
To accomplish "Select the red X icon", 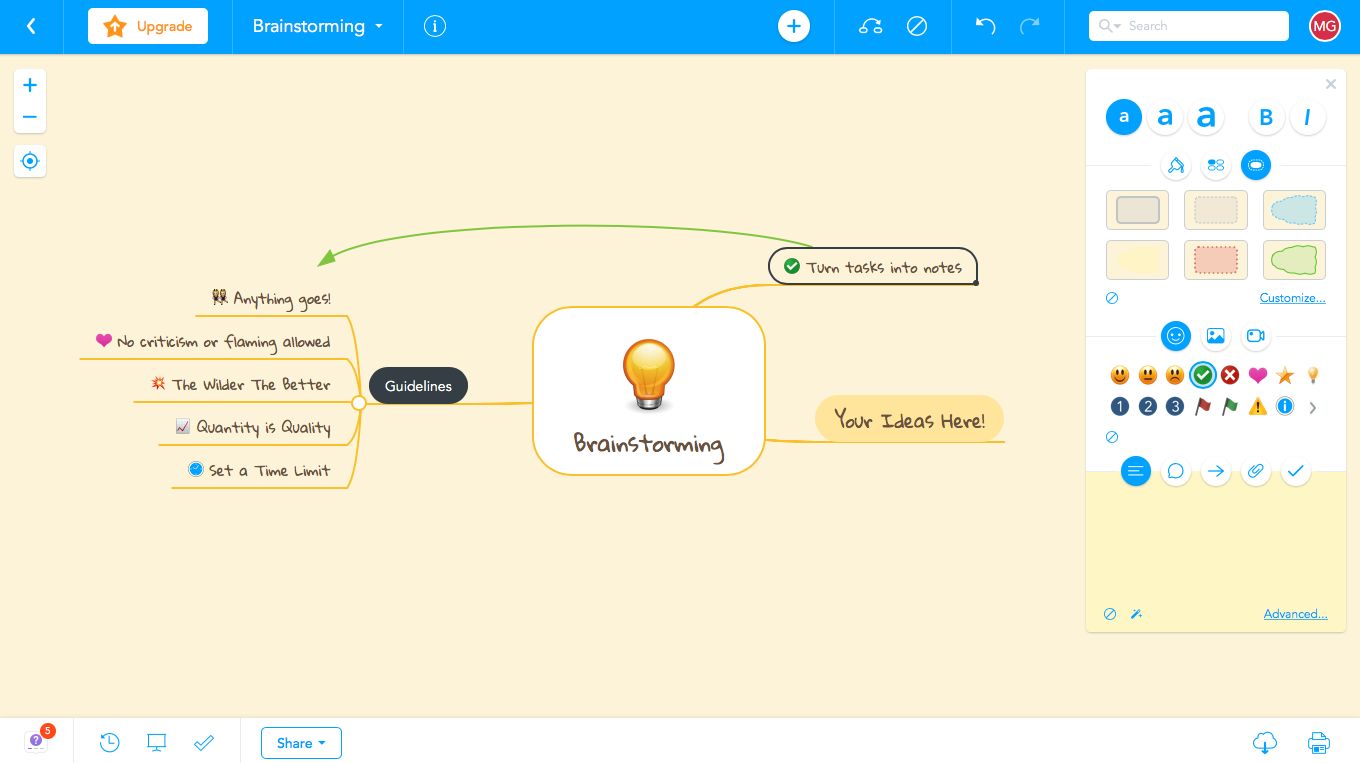I will pyautogui.click(x=1230, y=375).
